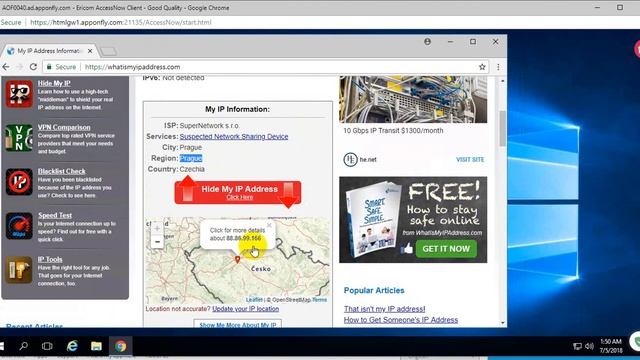The image size is (640, 360).
Task: Click the red map location marker
Action: coord(238,260)
